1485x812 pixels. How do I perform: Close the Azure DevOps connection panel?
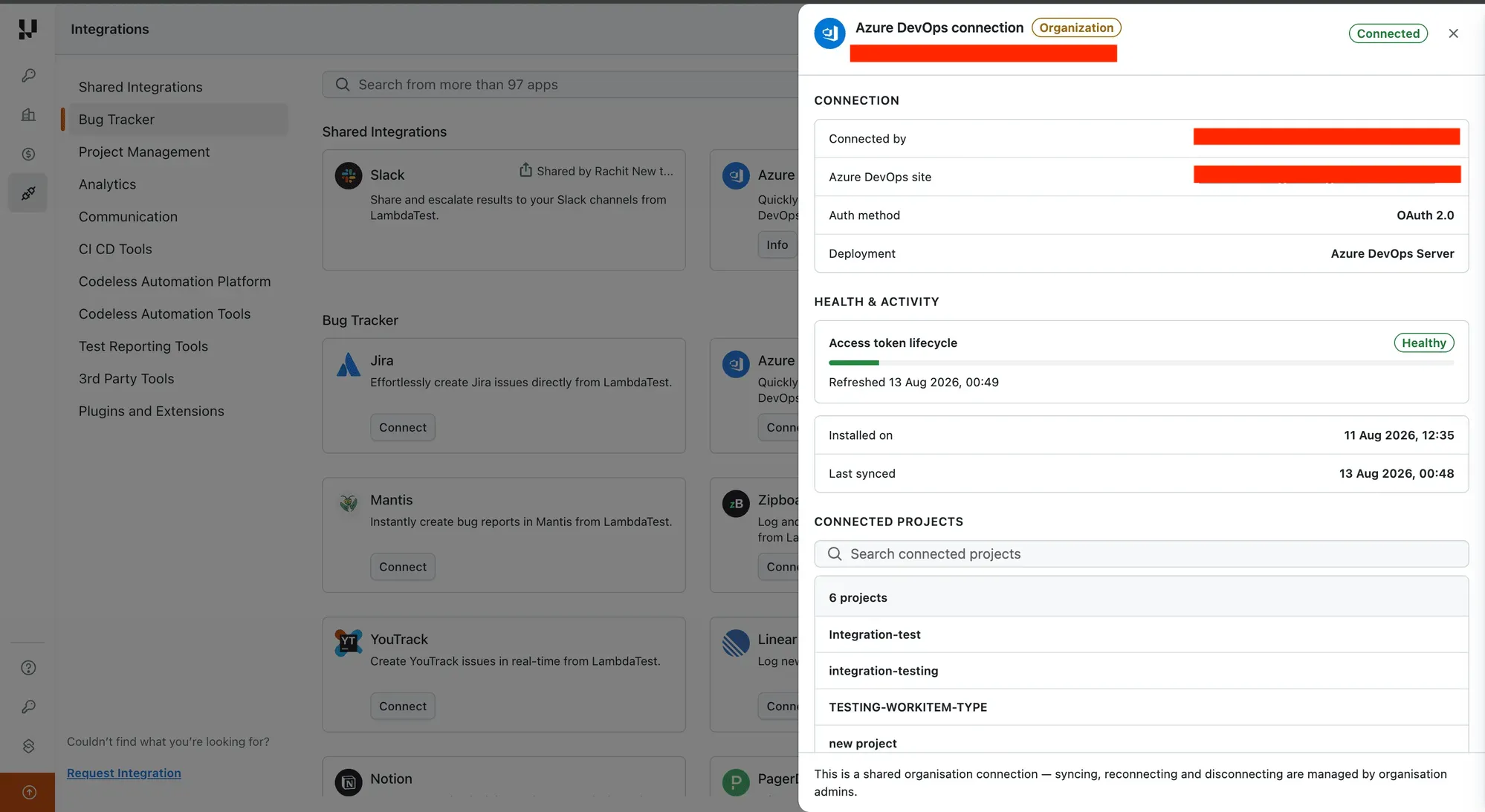(1453, 33)
